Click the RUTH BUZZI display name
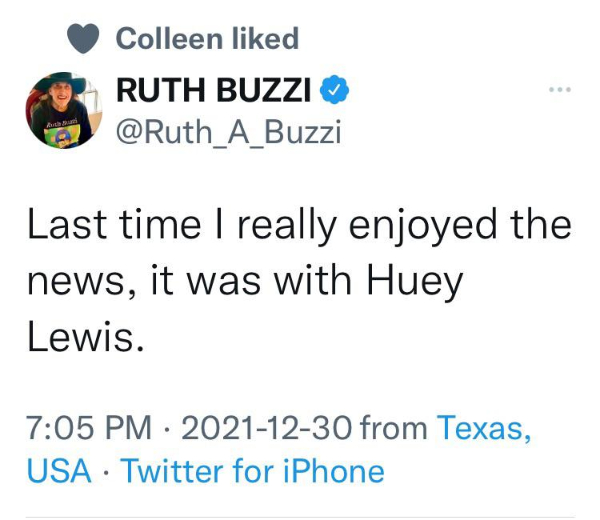600x520 pixels. tap(215, 91)
